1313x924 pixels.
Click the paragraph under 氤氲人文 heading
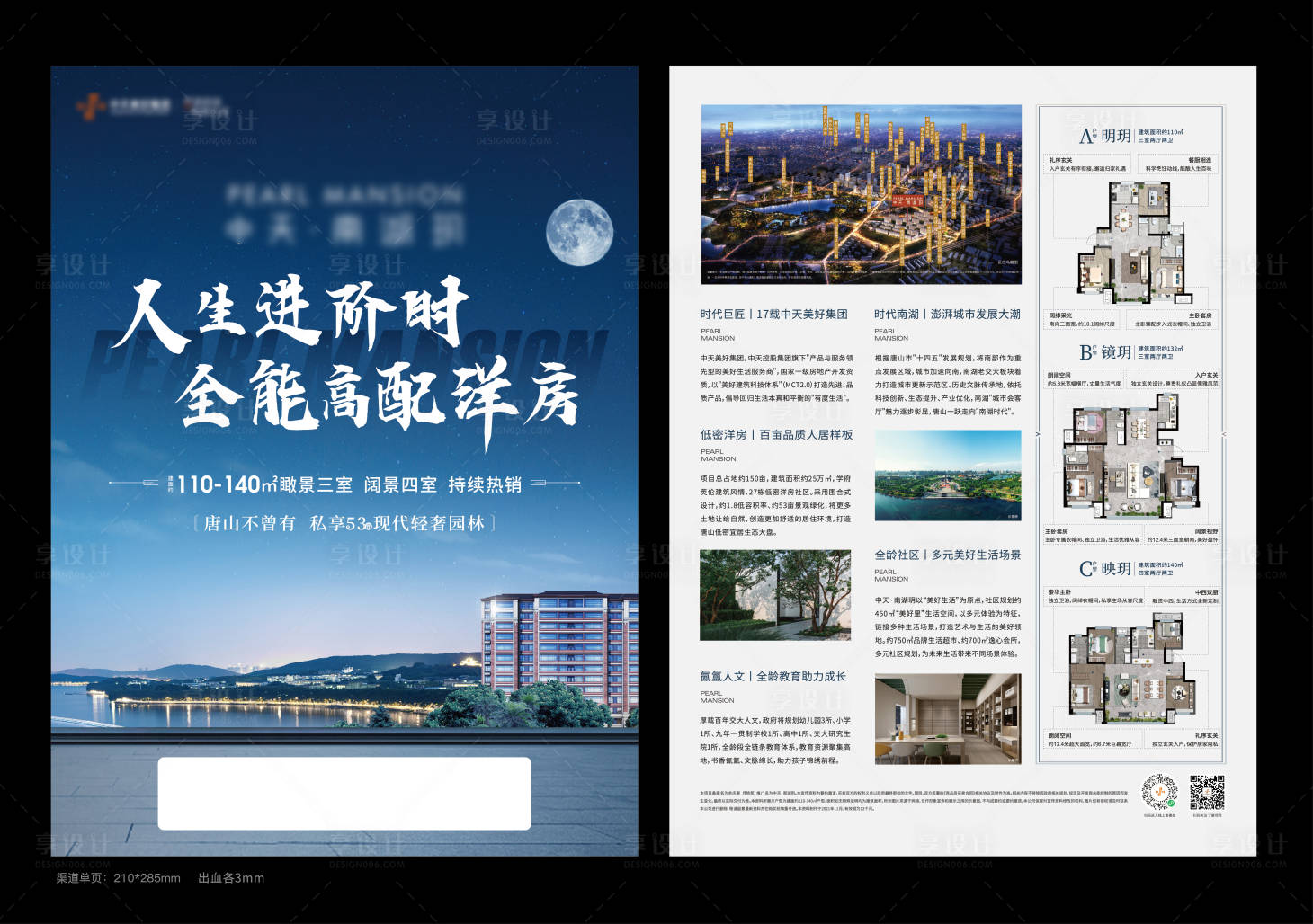[x=775, y=740]
